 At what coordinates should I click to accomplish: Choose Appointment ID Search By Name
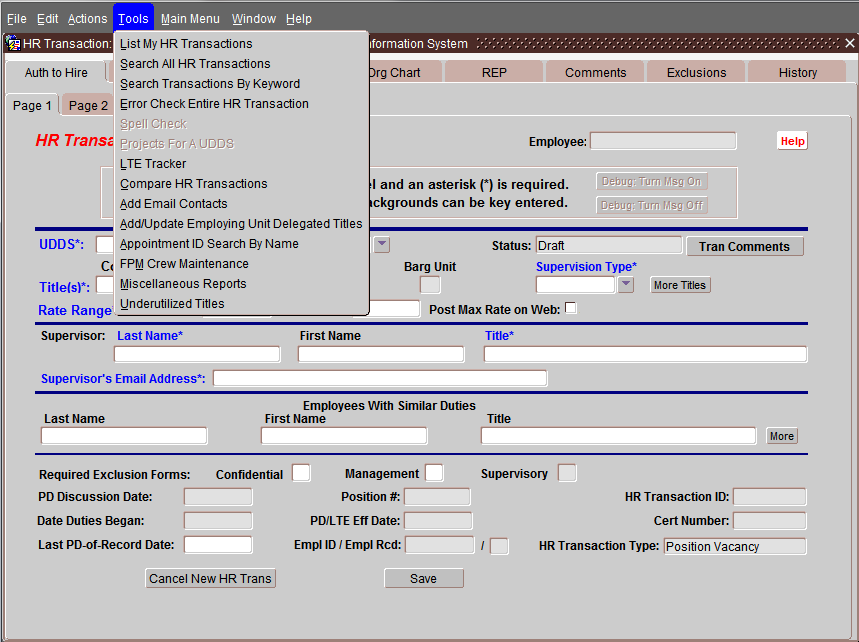(x=241, y=244)
